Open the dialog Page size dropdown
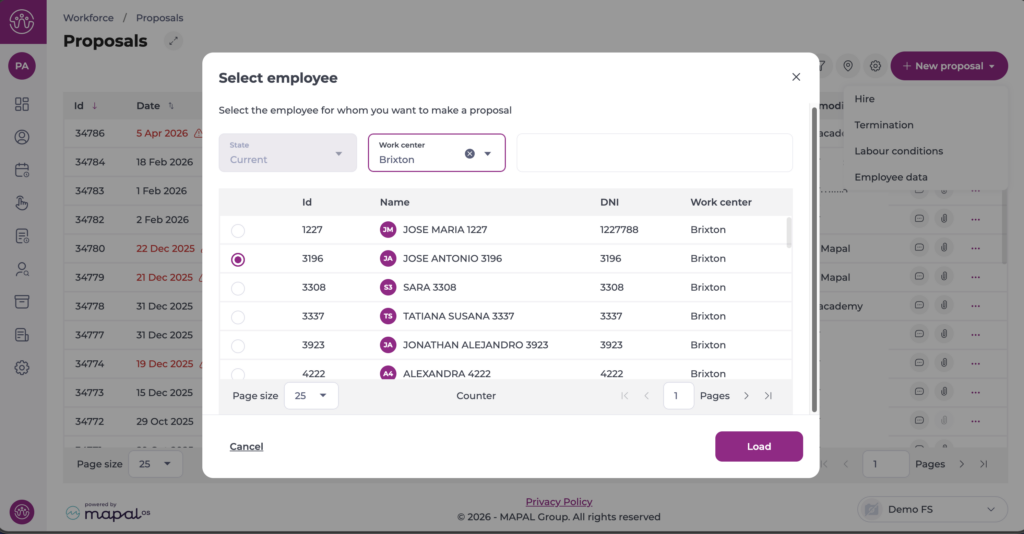1024x534 pixels. (311, 396)
